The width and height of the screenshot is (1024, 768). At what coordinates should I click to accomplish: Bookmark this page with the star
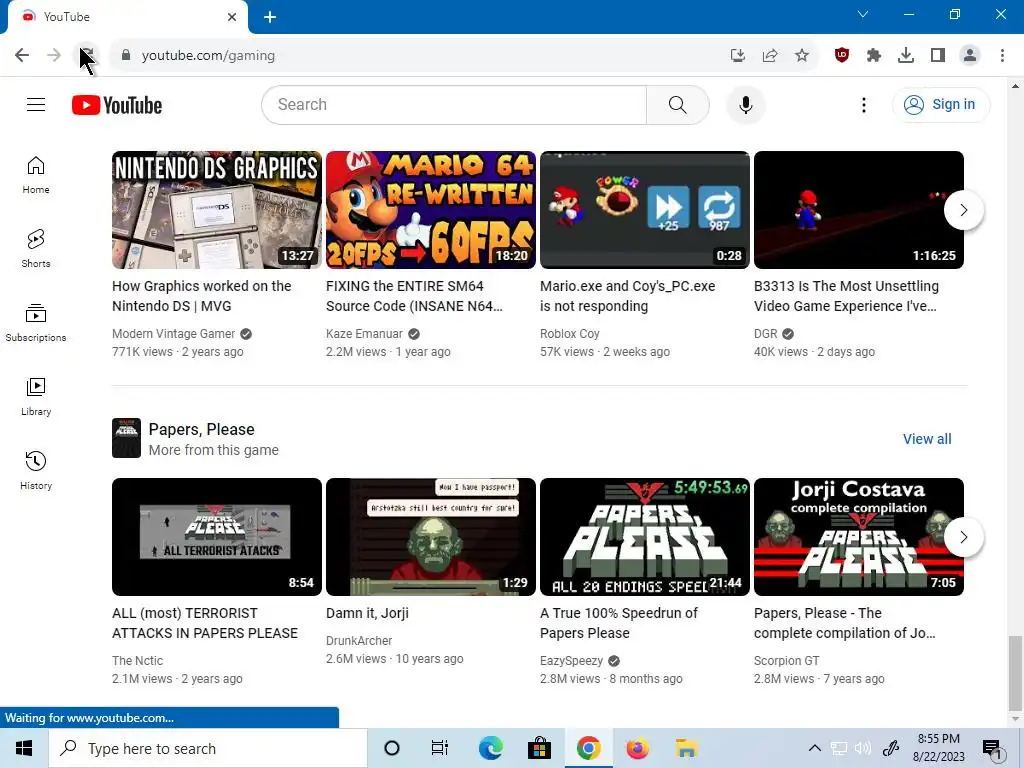(x=802, y=56)
